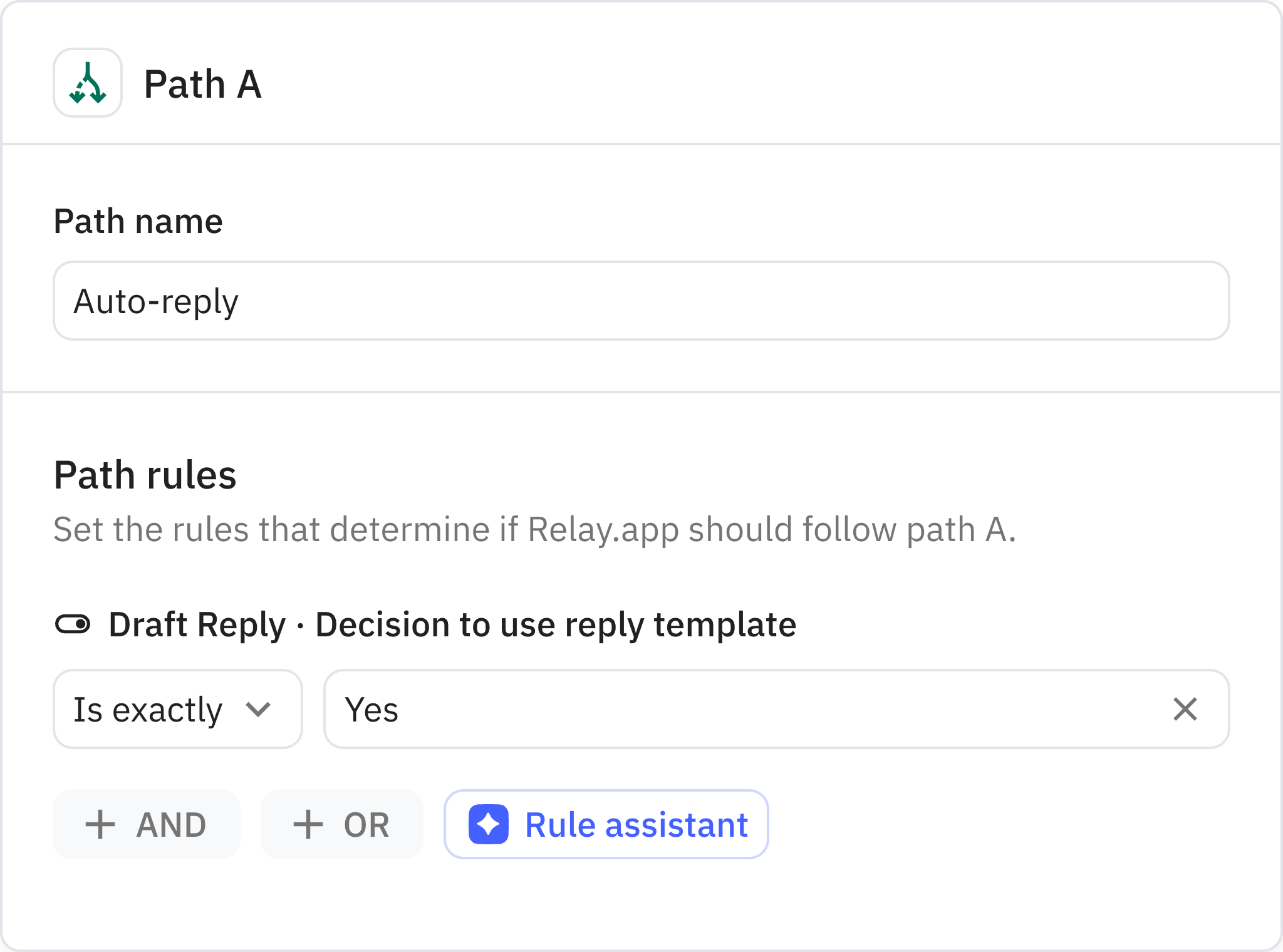Screen dimensions: 1283x952
Task: Click the Path name label
Action: tap(138, 221)
